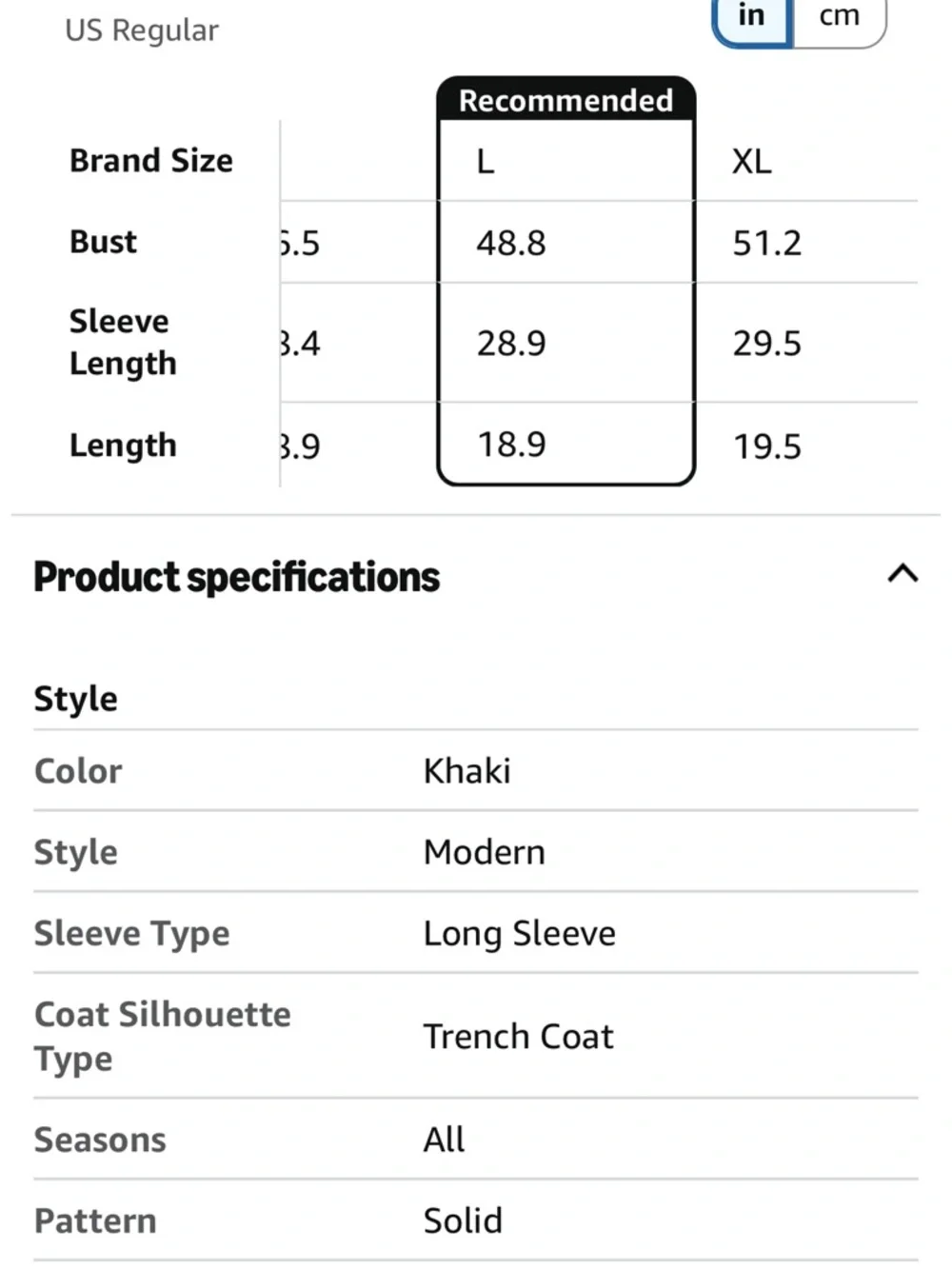Image resolution: width=952 pixels, height=1269 pixels.
Task: Click the Trench Coat silhouette value
Action: pos(519,1036)
